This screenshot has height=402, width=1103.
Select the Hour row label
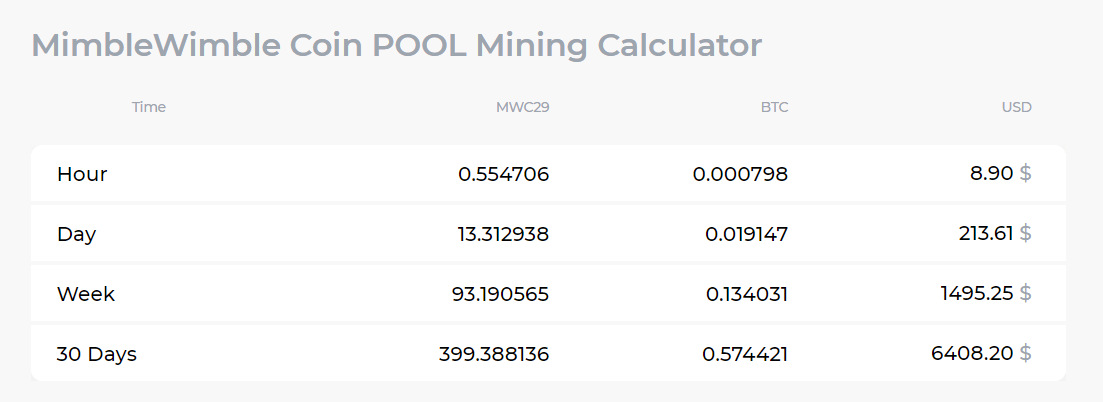82,174
